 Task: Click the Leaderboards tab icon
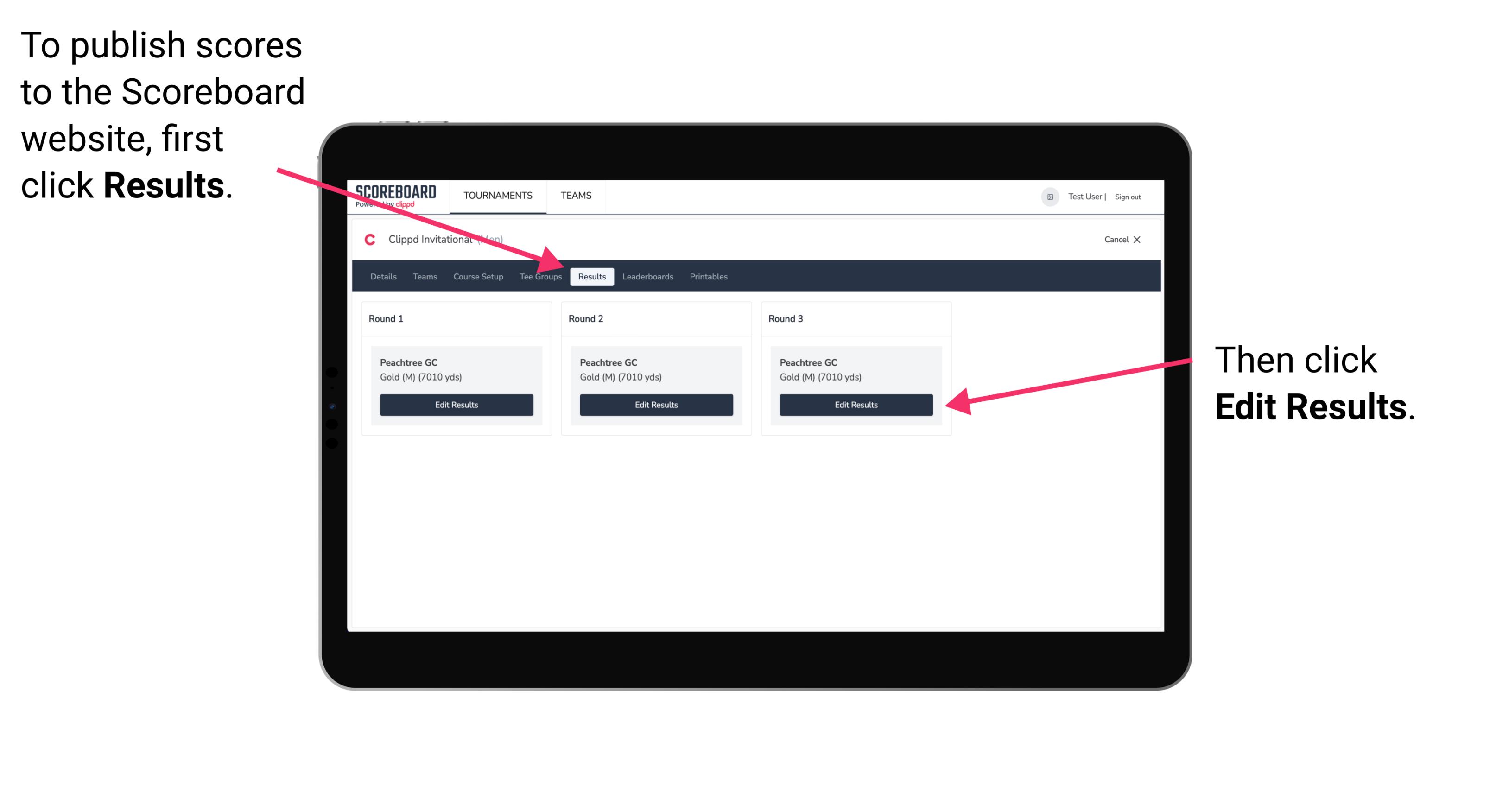click(649, 276)
